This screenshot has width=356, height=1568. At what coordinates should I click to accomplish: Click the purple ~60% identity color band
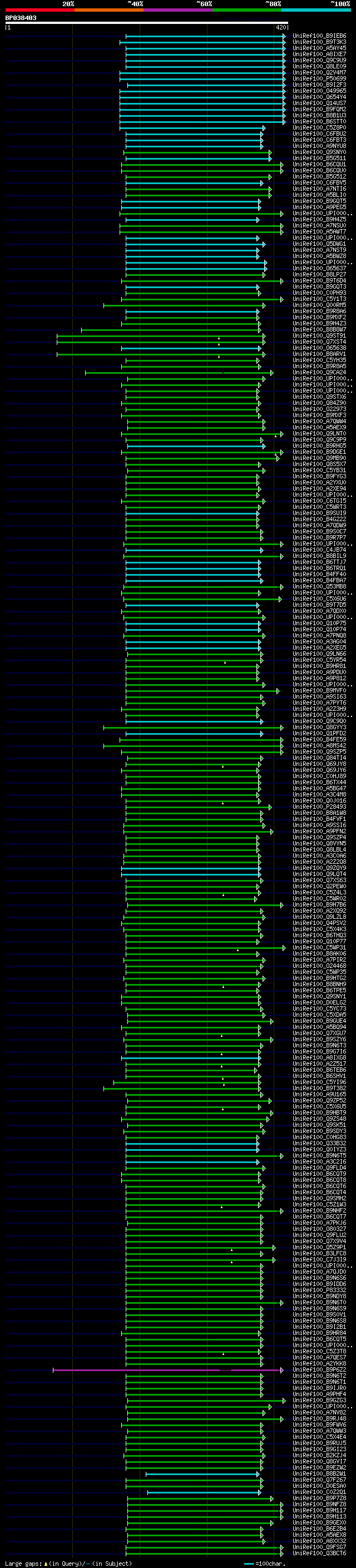(x=179, y=10)
